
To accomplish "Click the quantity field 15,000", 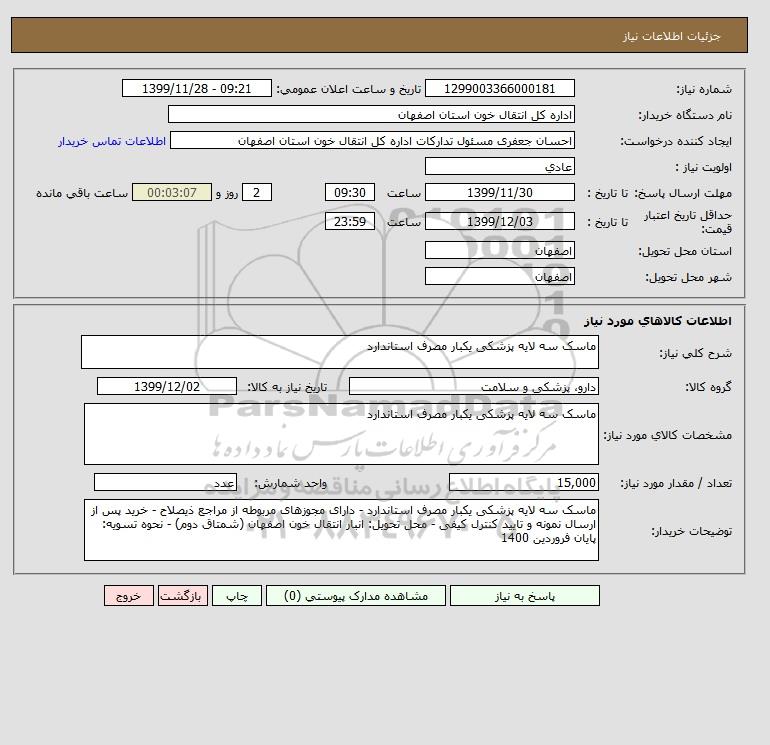I will 523,482.
